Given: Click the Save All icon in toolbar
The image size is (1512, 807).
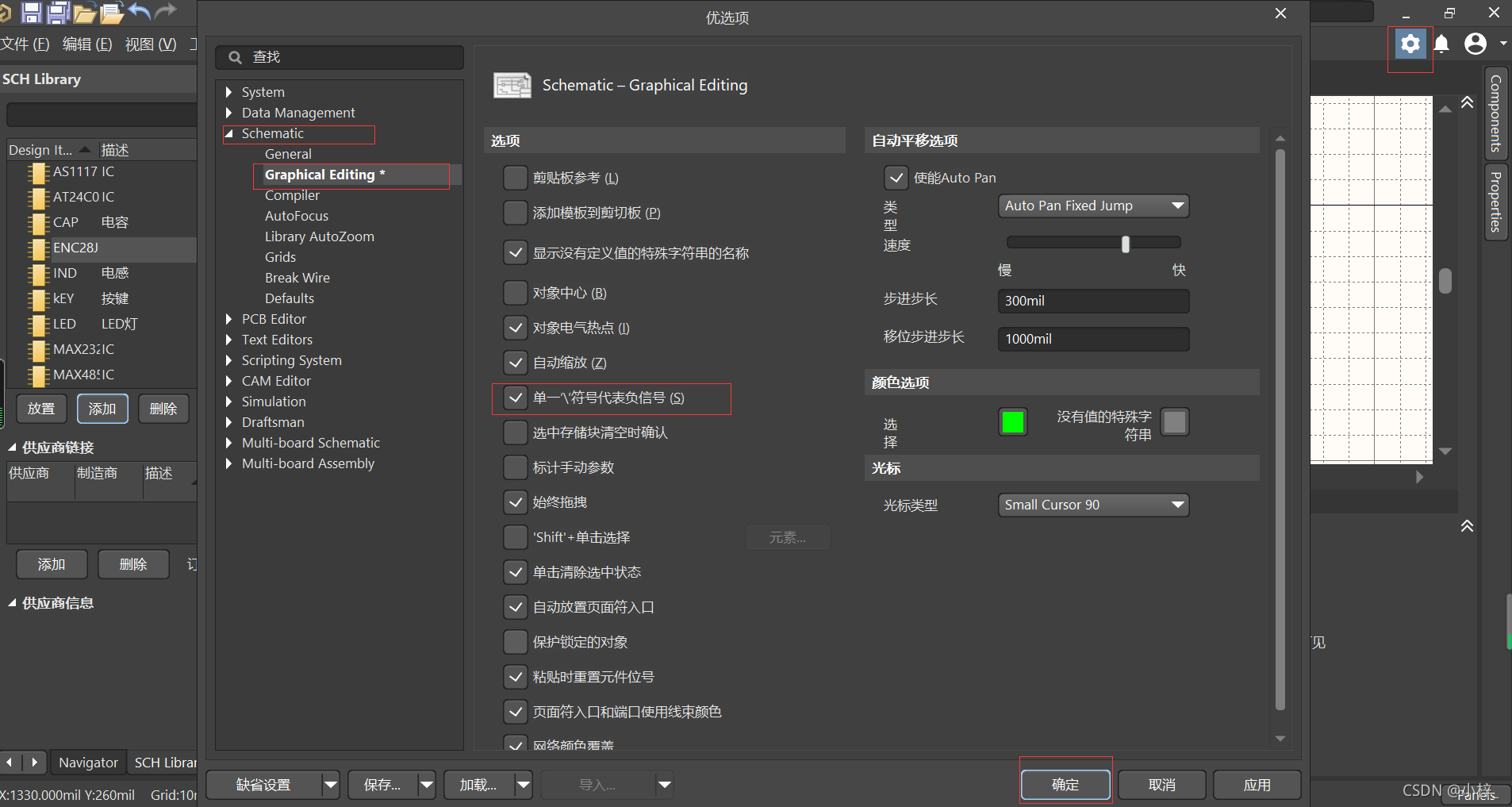Looking at the screenshot, I should [x=58, y=13].
